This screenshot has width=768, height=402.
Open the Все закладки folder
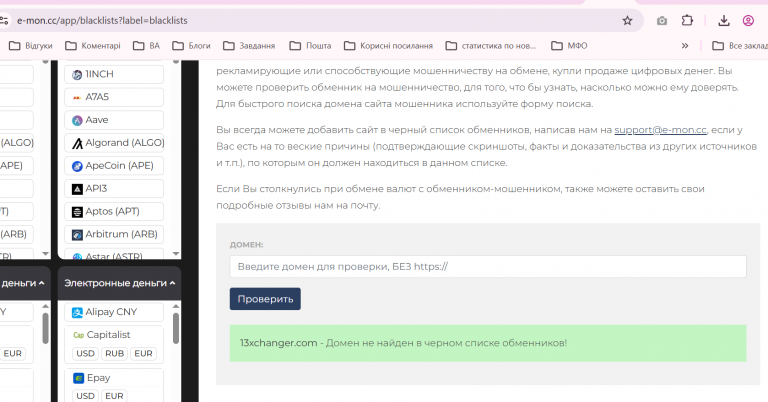click(740, 46)
